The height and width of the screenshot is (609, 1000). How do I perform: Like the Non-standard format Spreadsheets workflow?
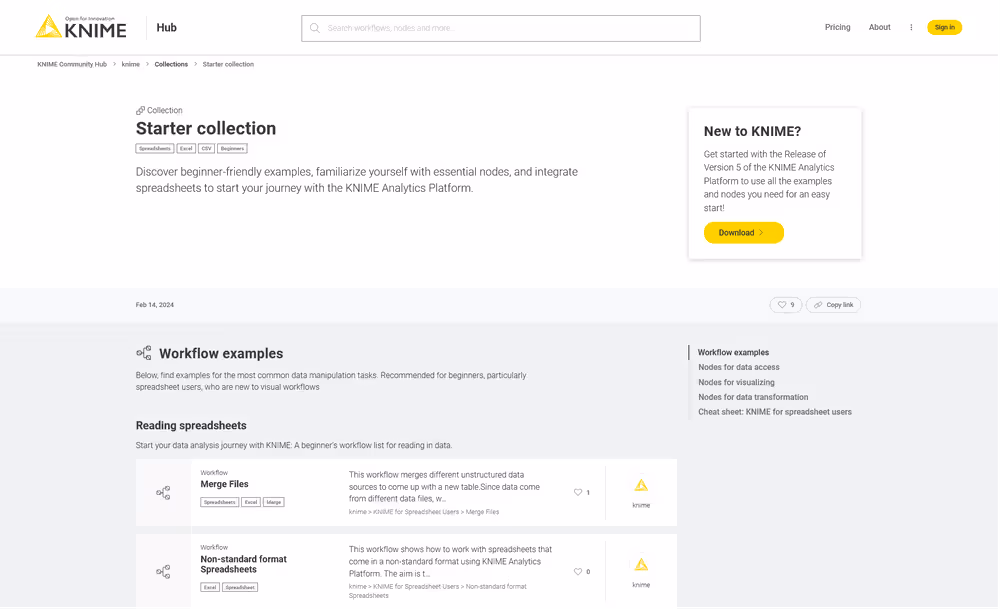point(579,571)
